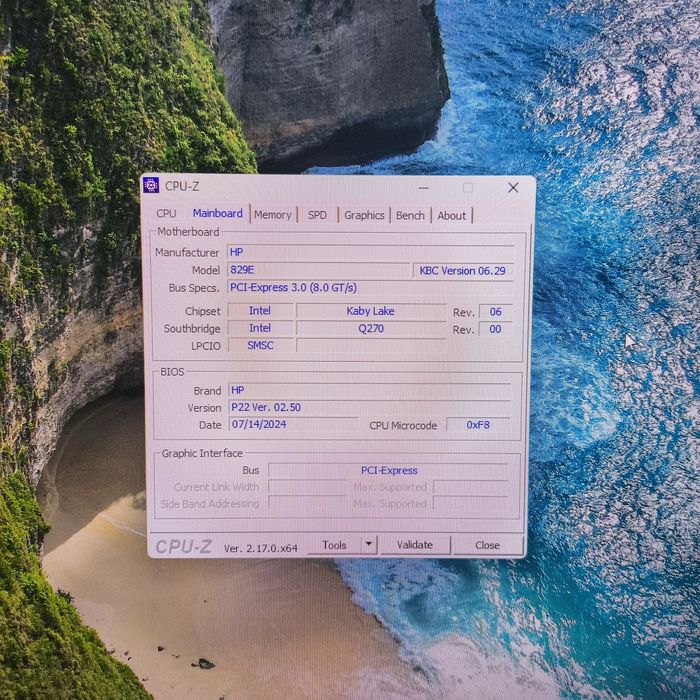The height and width of the screenshot is (700, 700).
Task: Click the CPU-Z title bar text
Action: 182,186
